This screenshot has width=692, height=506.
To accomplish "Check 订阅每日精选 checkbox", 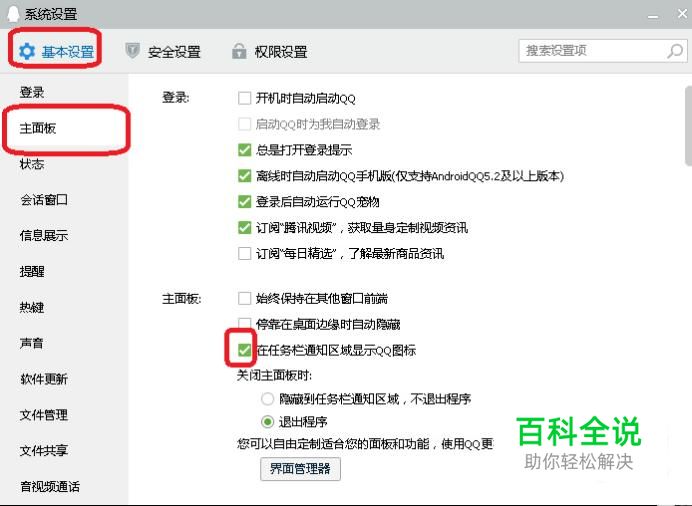I will tap(244, 254).
